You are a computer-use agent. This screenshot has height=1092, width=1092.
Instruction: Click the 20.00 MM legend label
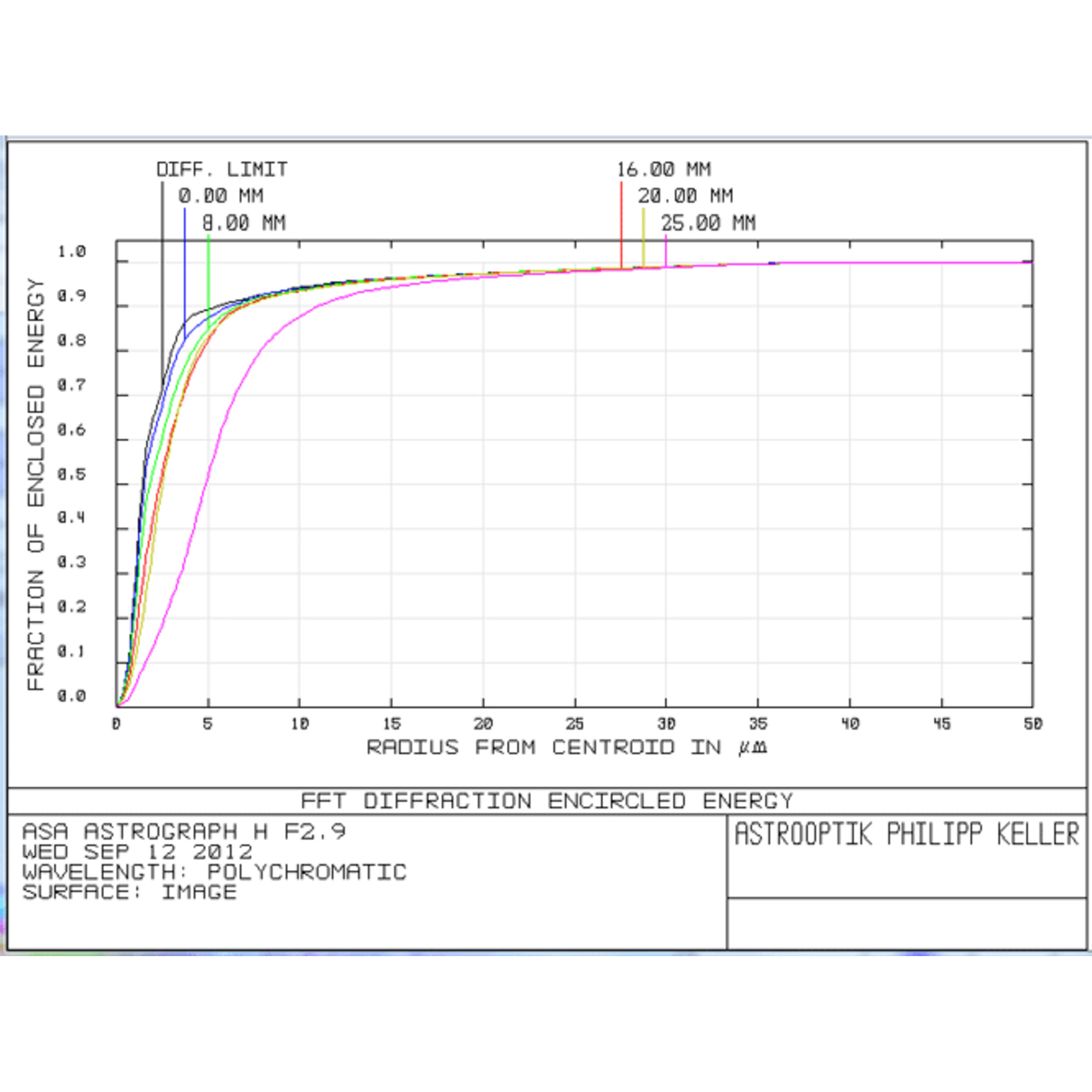[686, 196]
